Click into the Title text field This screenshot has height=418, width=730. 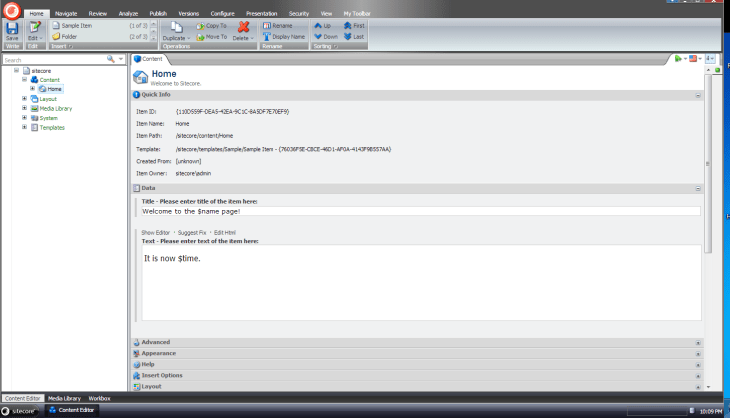[420, 211]
